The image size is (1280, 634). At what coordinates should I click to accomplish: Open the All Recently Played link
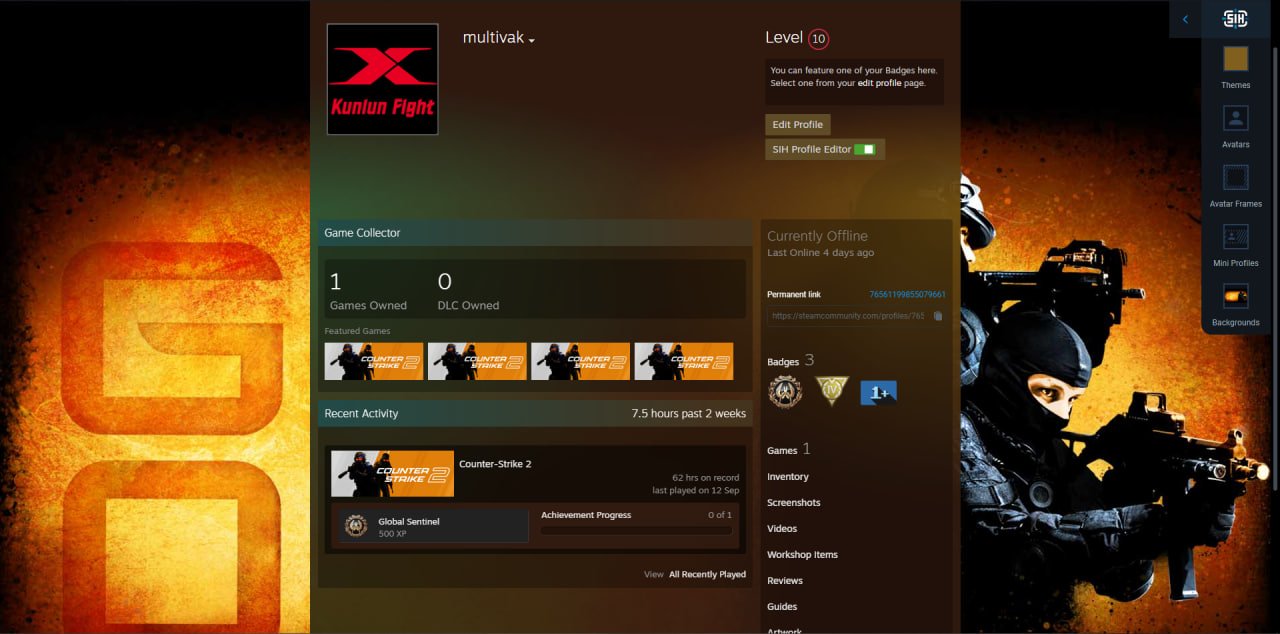coord(707,575)
